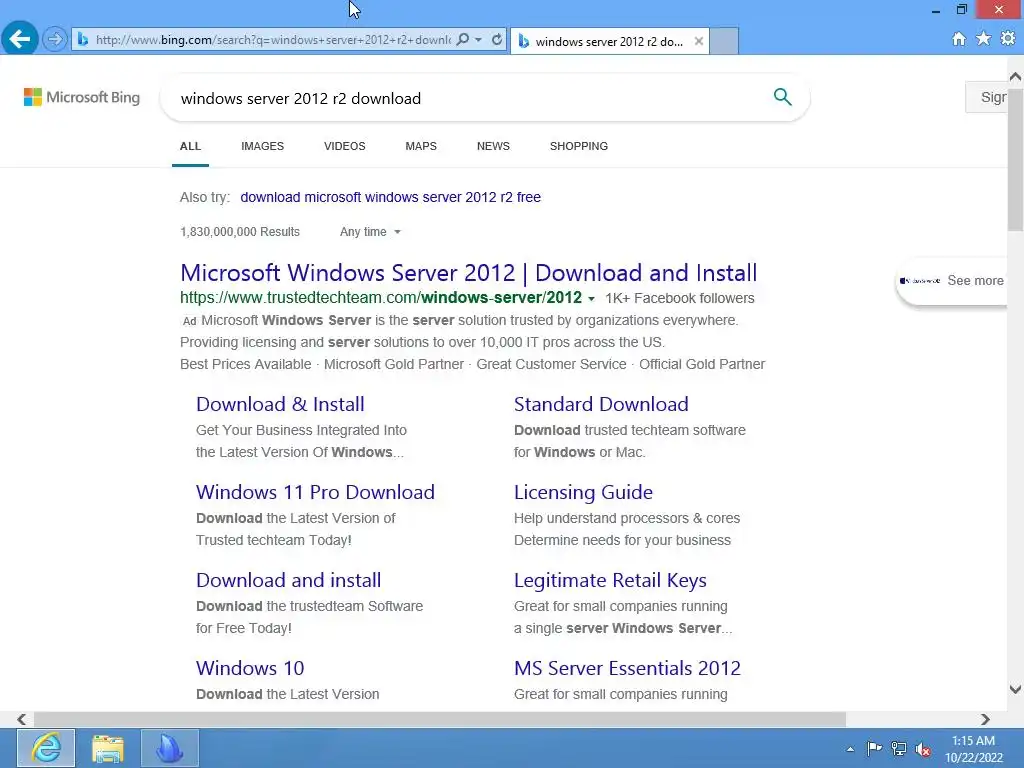This screenshot has height=768, width=1024.
Task: Click the trustedtechteam.com green URL
Action: (x=381, y=298)
